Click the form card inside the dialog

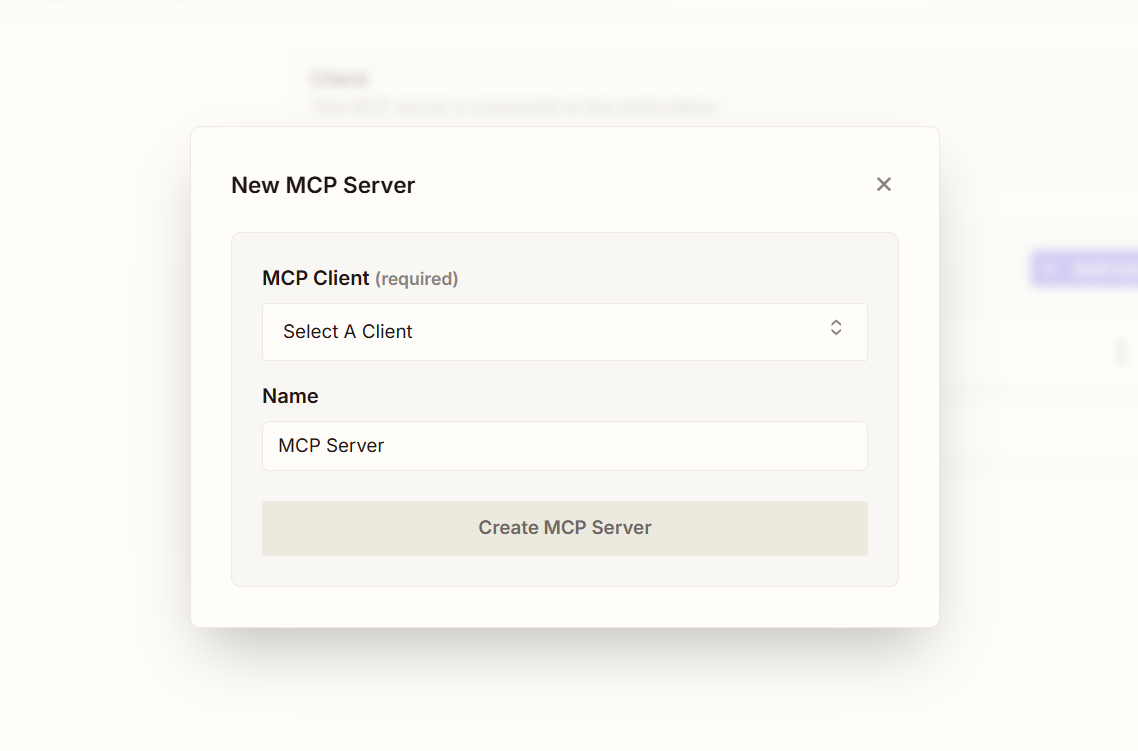(564, 408)
